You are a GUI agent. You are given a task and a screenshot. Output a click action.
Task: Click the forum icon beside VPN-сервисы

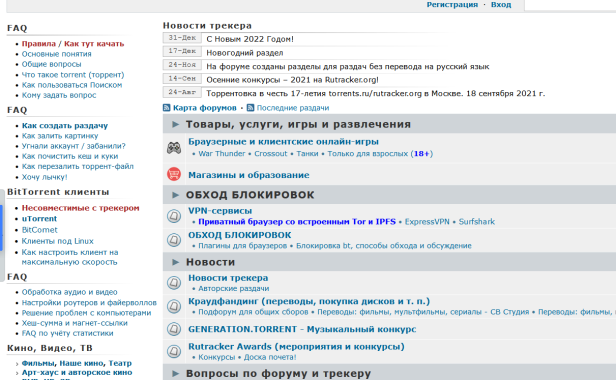pos(174,216)
